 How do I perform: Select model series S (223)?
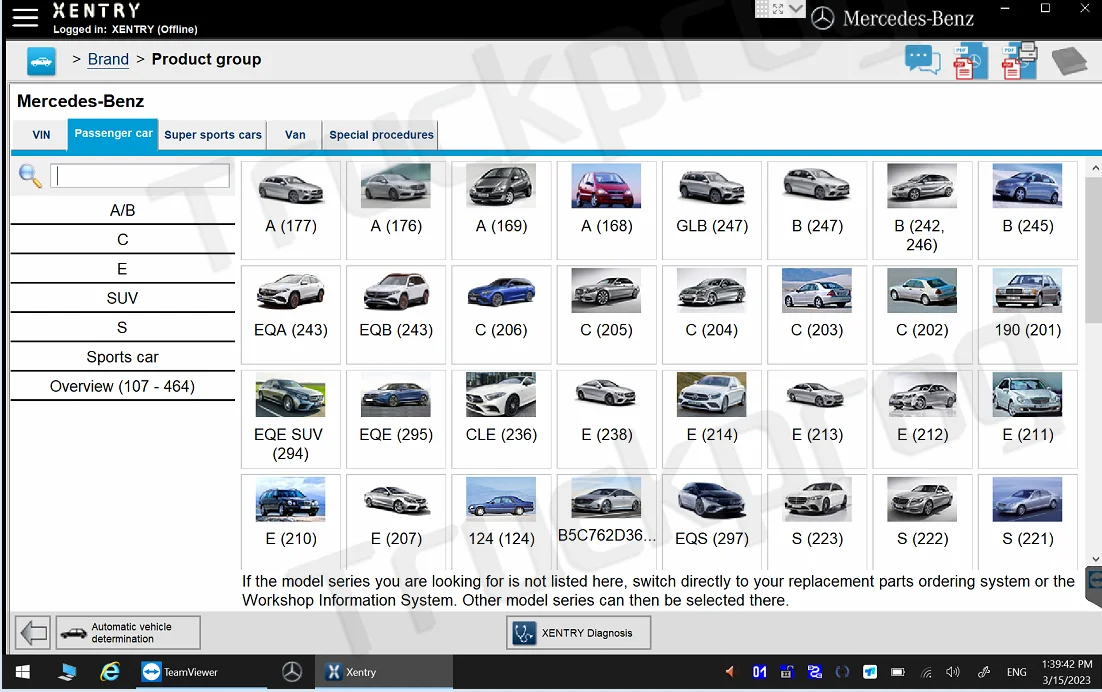[x=817, y=521]
